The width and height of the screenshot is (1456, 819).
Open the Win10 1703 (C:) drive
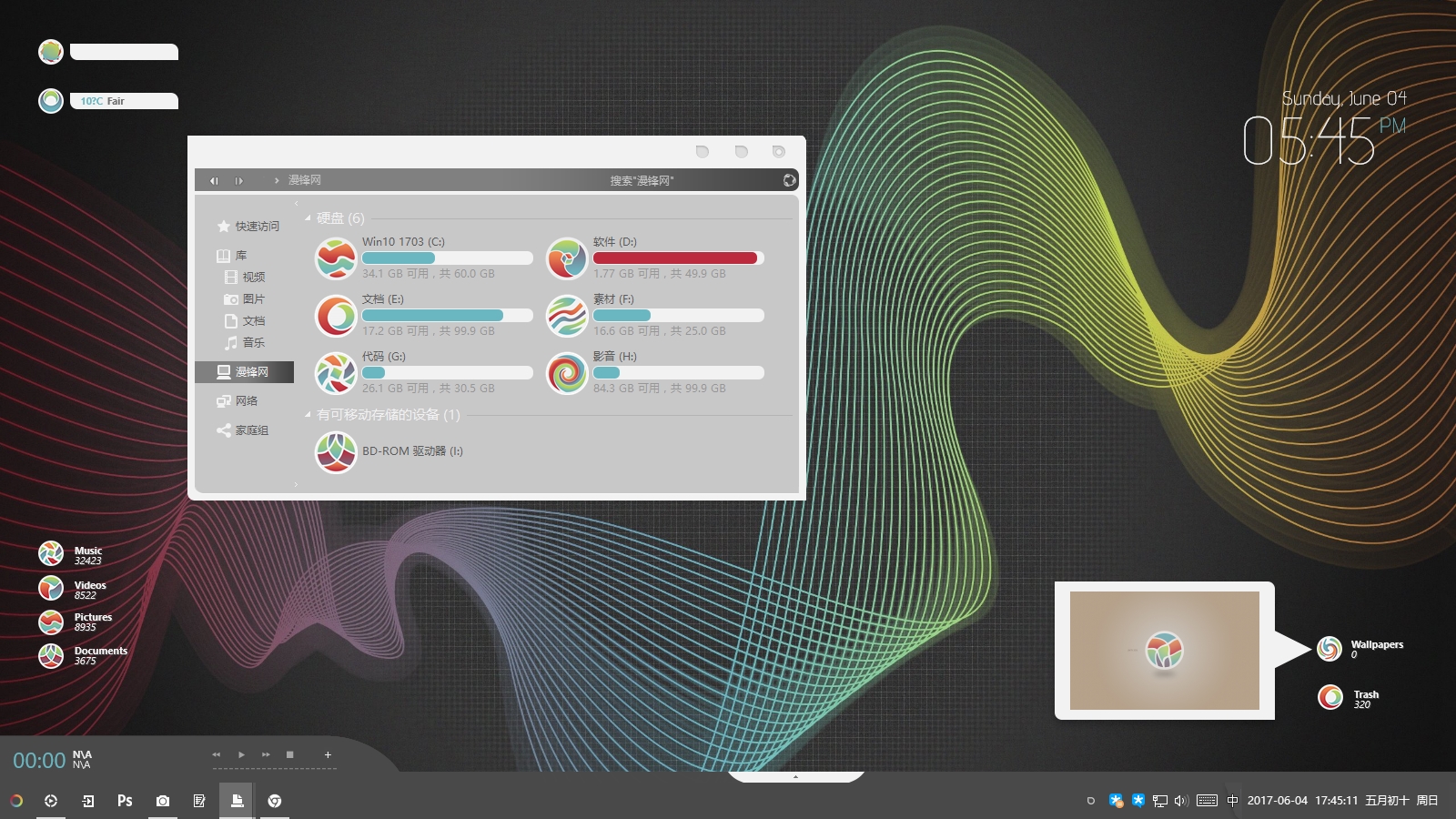(x=336, y=258)
